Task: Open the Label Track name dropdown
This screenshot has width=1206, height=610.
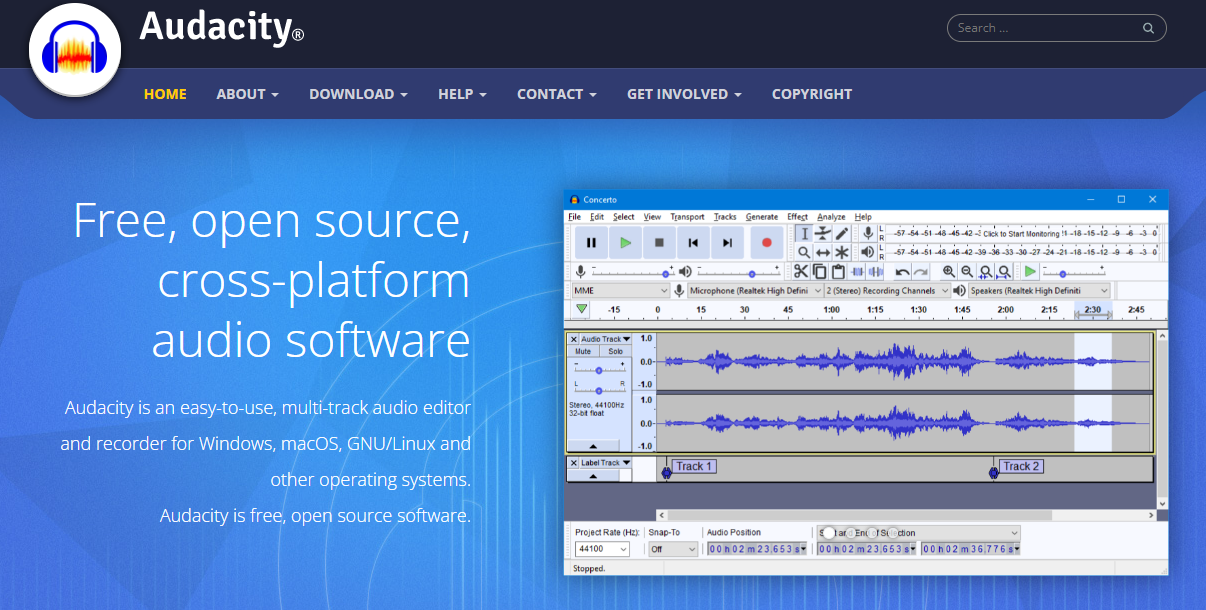Action: click(x=606, y=463)
